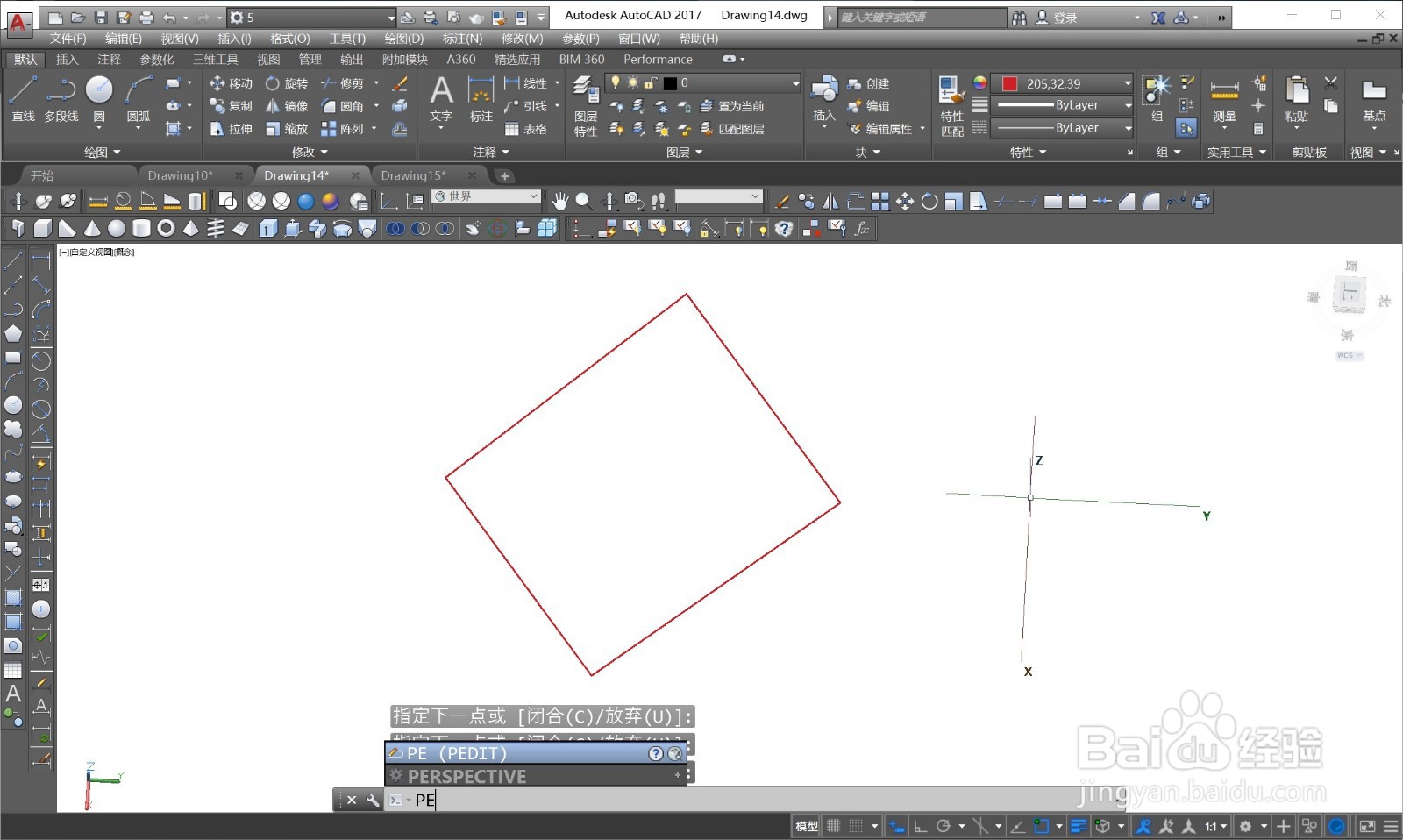This screenshot has height=840, width=1403.
Task: Click the Mirror (镜像) tool
Action: click(x=287, y=106)
